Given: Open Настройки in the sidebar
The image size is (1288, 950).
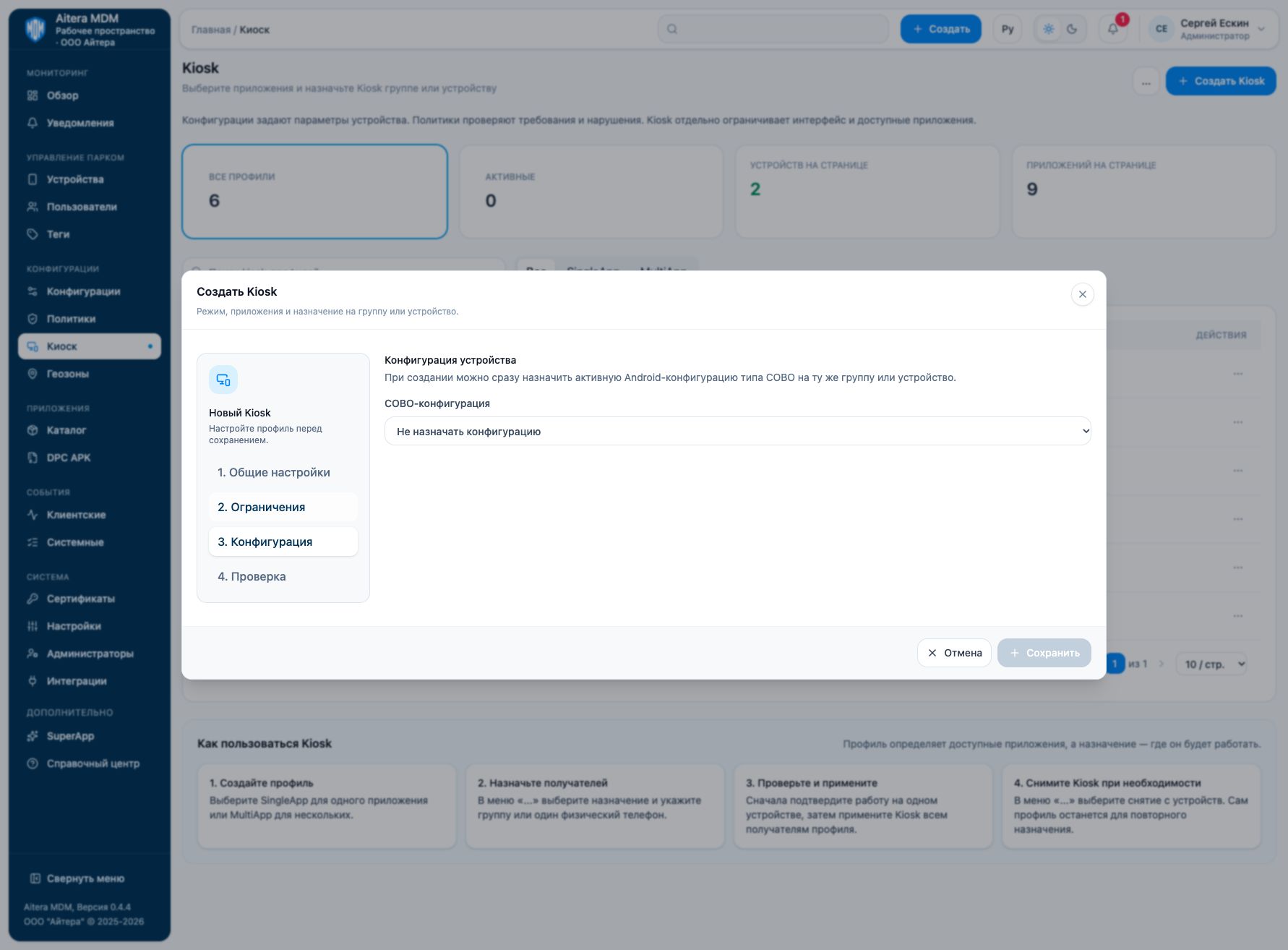Looking at the screenshot, I should tap(90, 626).
